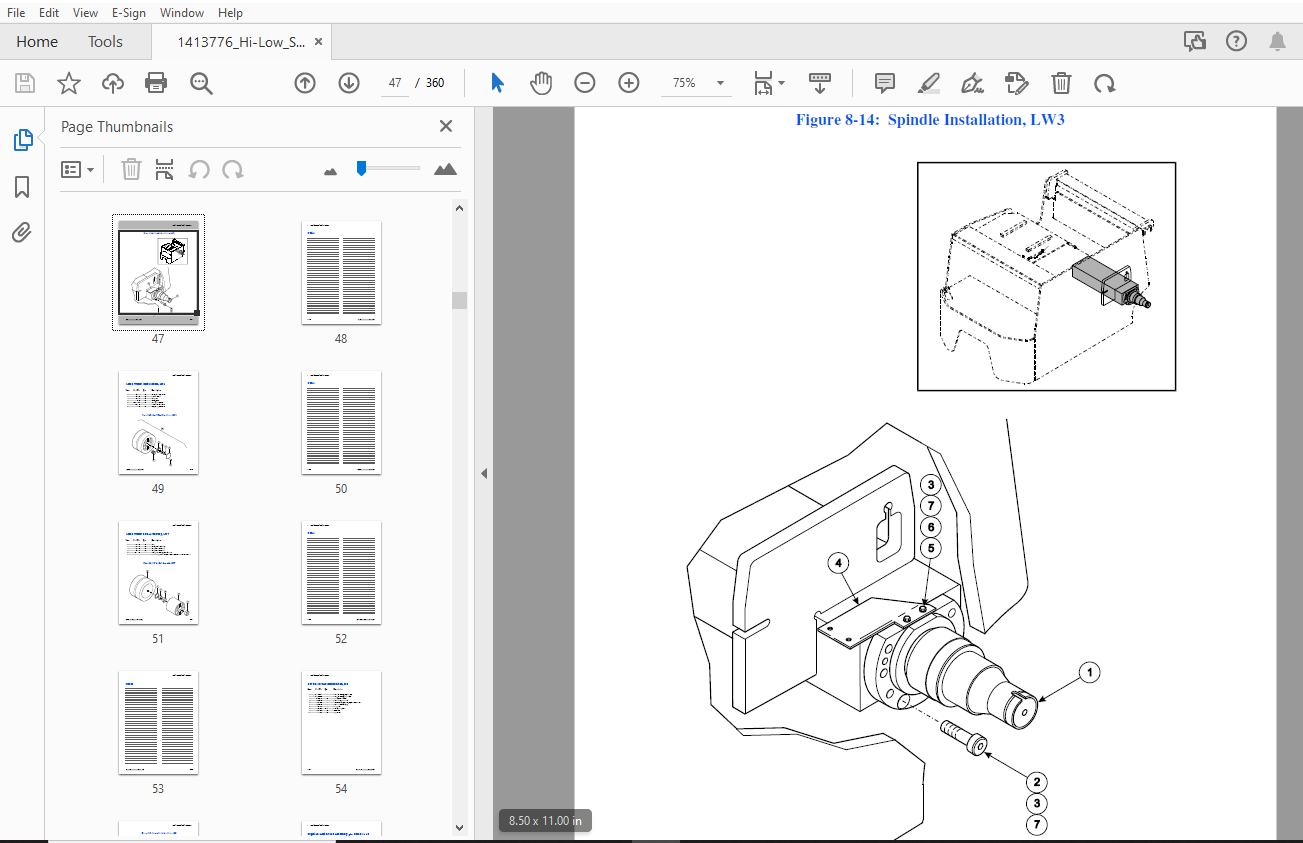Collapse the navigation pane with the side arrow
The image size is (1303, 843).
[x=484, y=473]
